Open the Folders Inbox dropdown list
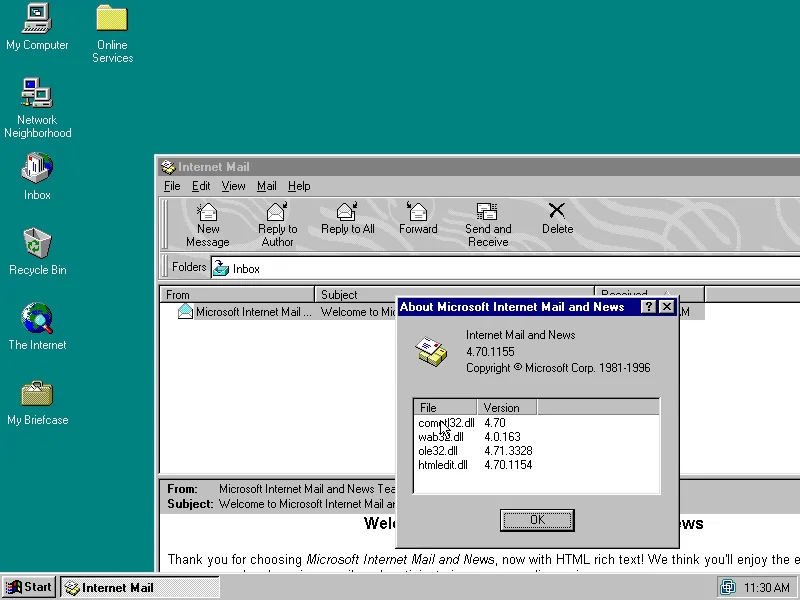 pyautogui.click(x=505, y=268)
